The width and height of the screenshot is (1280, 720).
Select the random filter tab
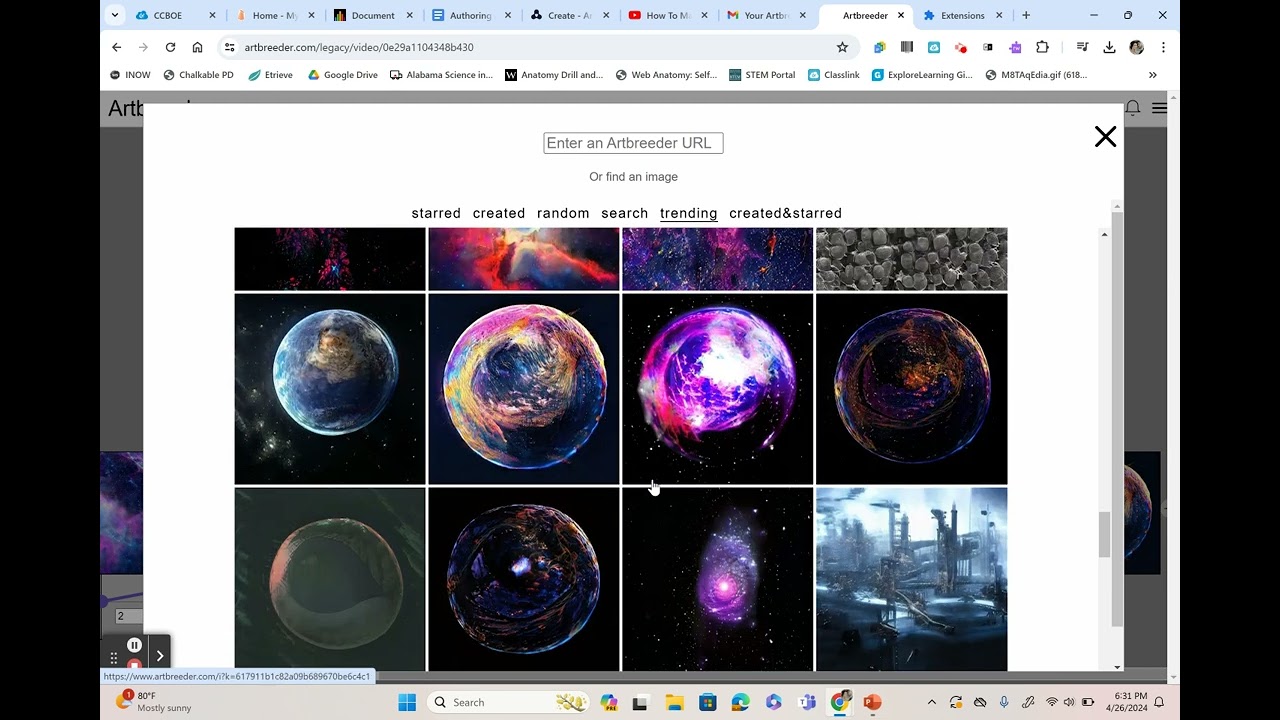click(563, 213)
